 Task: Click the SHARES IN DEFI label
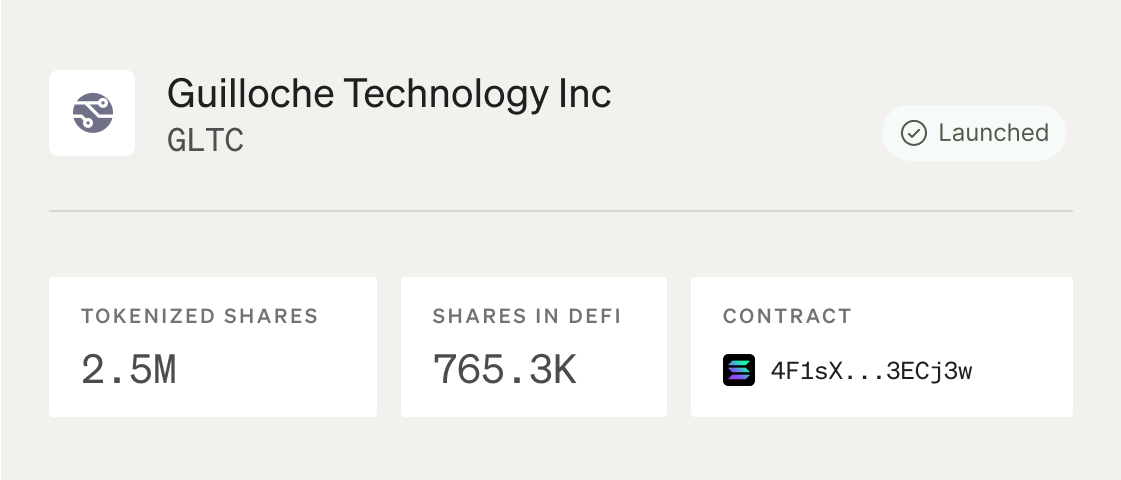[526, 316]
